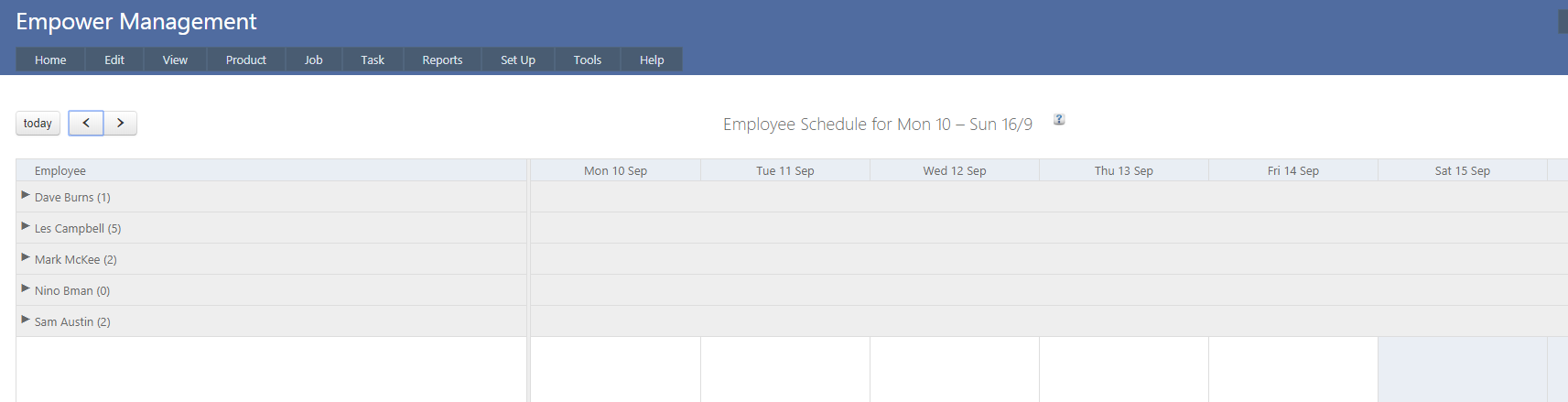The image size is (1568, 402).
Task: Open the View menu
Action: 175,60
